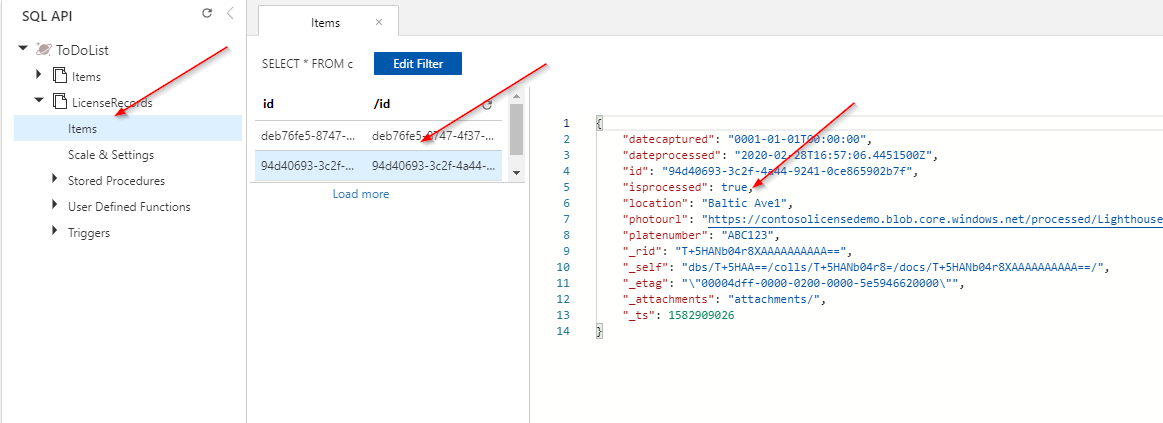
Task: Collapse the ToDoList database node
Action: tap(23, 50)
